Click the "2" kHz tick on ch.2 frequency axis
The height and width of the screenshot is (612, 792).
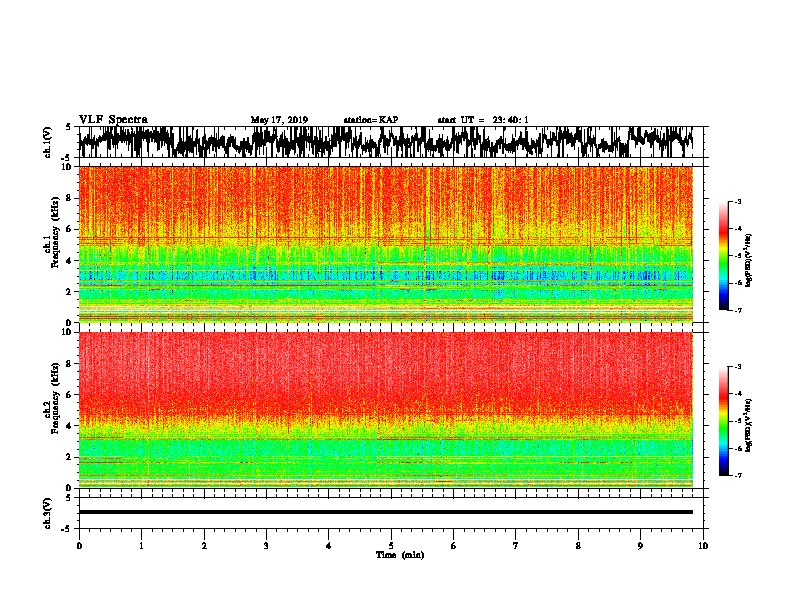[70, 457]
